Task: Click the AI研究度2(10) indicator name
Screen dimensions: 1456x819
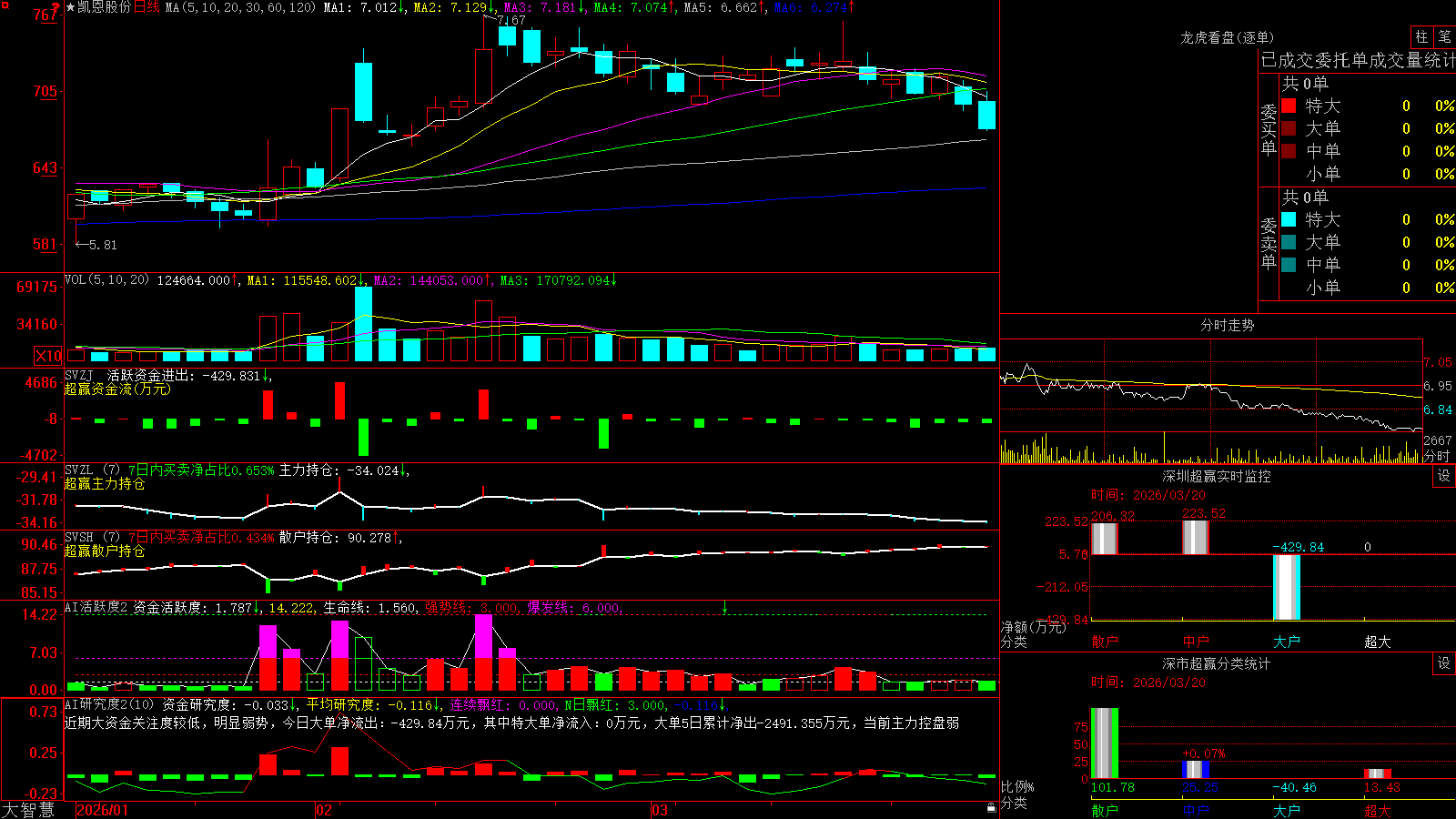Action: point(109,704)
